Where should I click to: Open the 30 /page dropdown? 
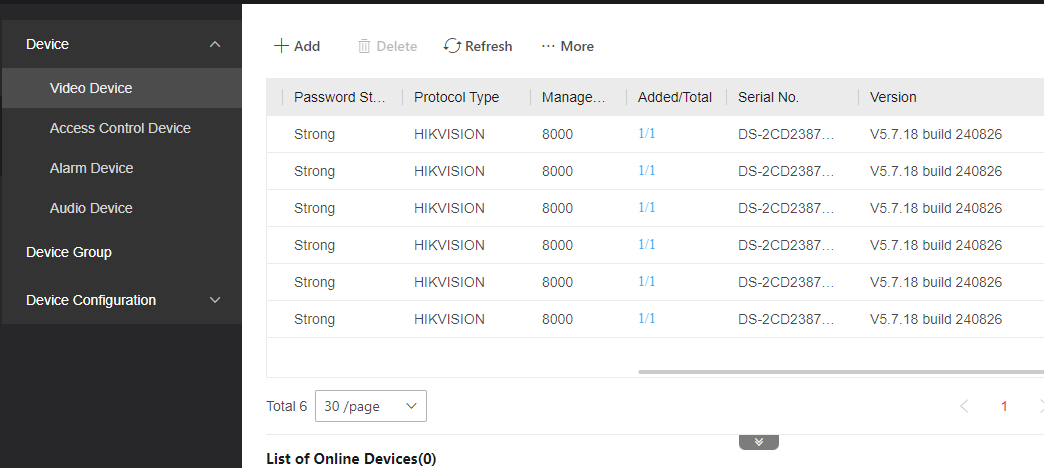[370, 406]
